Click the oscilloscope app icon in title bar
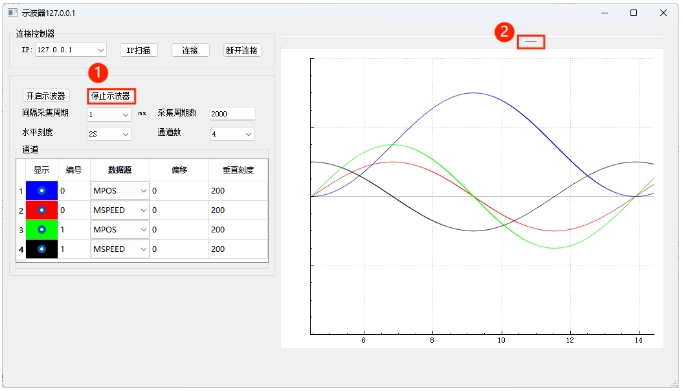The width and height of the screenshot is (683, 391). click(x=13, y=13)
